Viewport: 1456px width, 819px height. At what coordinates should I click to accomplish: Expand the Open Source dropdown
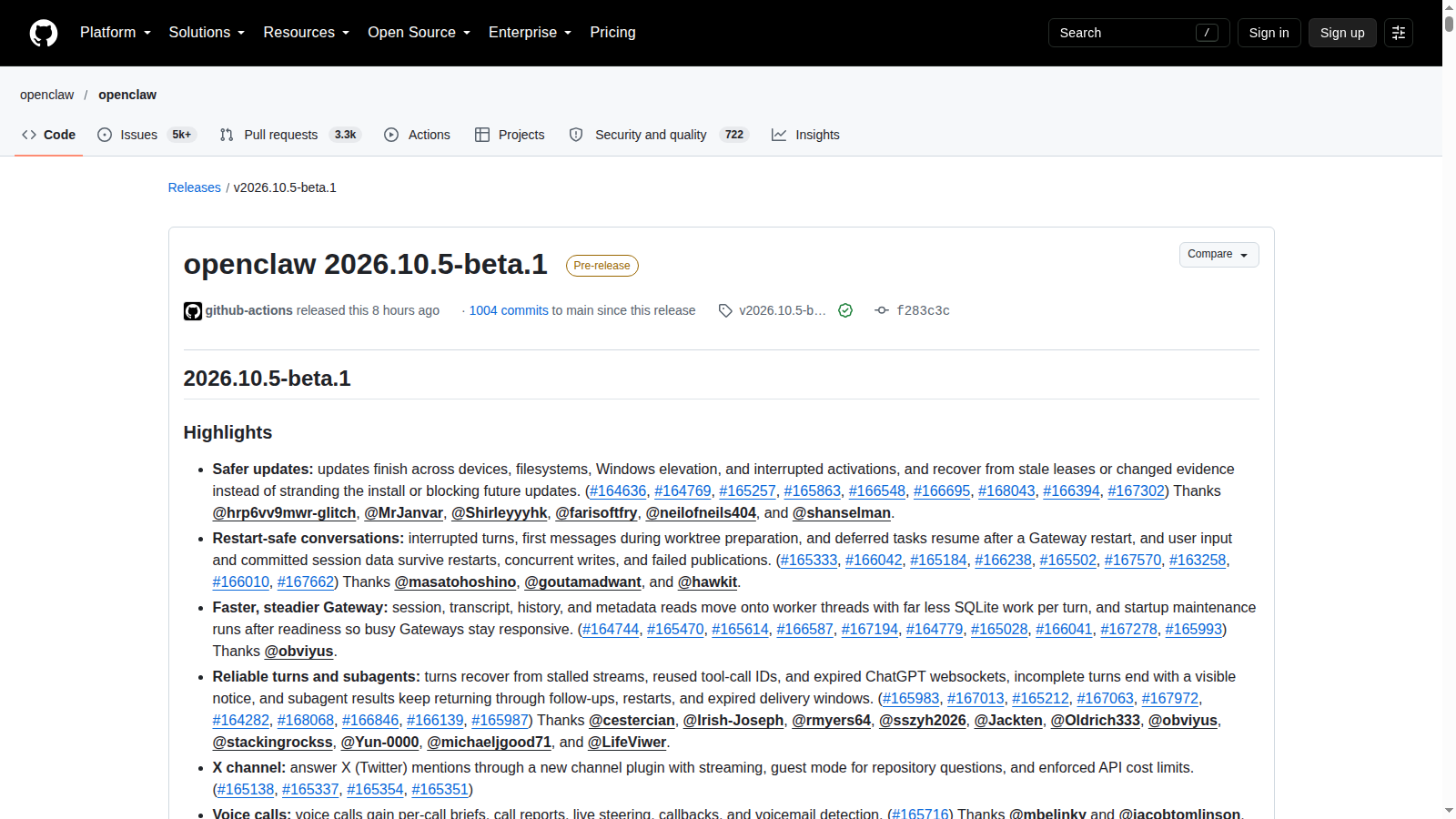coord(420,33)
